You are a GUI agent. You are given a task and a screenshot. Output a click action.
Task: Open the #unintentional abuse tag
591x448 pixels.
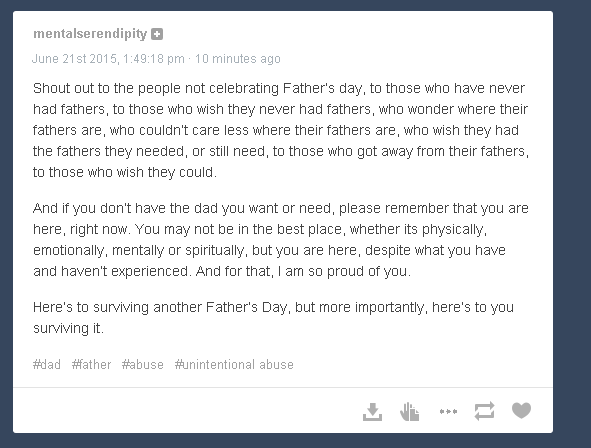(x=234, y=365)
